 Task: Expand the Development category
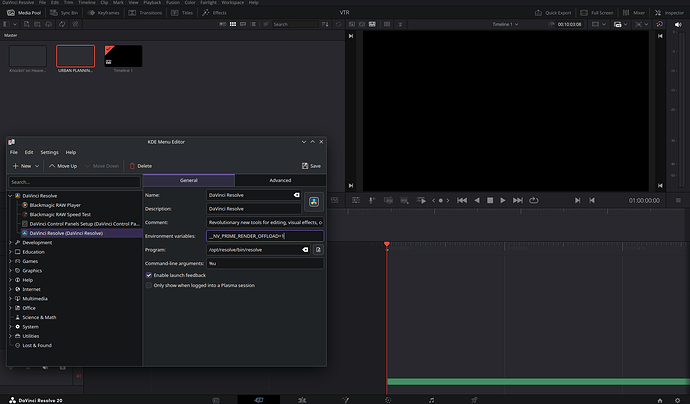[11, 242]
